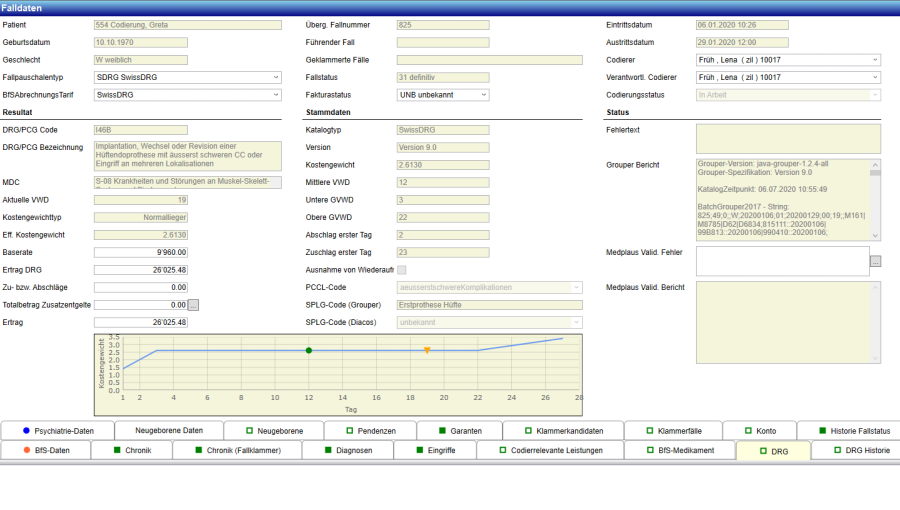Open the Historie Fallstatus tab
The width and height of the screenshot is (900, 510).
pos(853,430)
